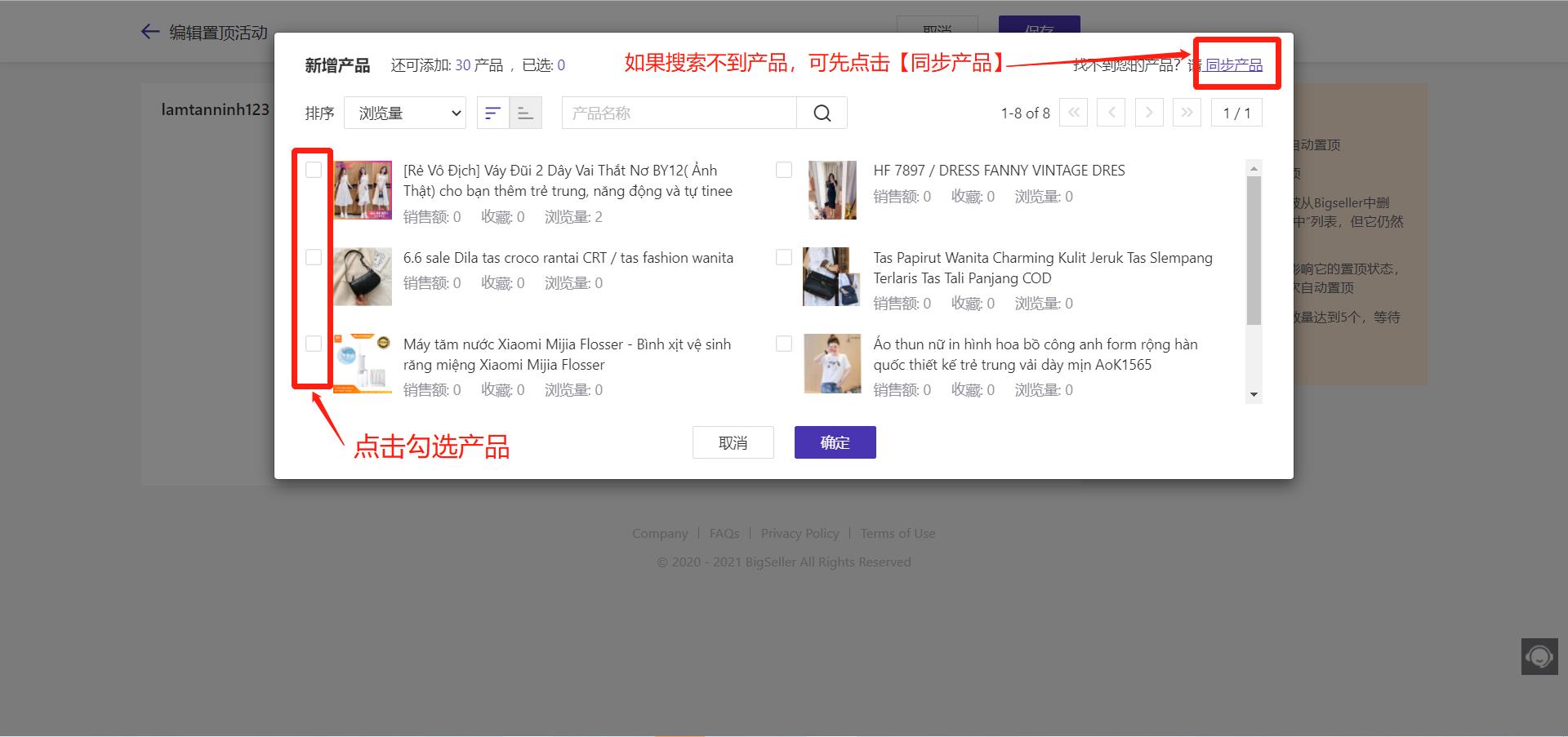Click the black handbag product thumbnail
Screen dimensions: 1568x737
(x=363, y=277)
